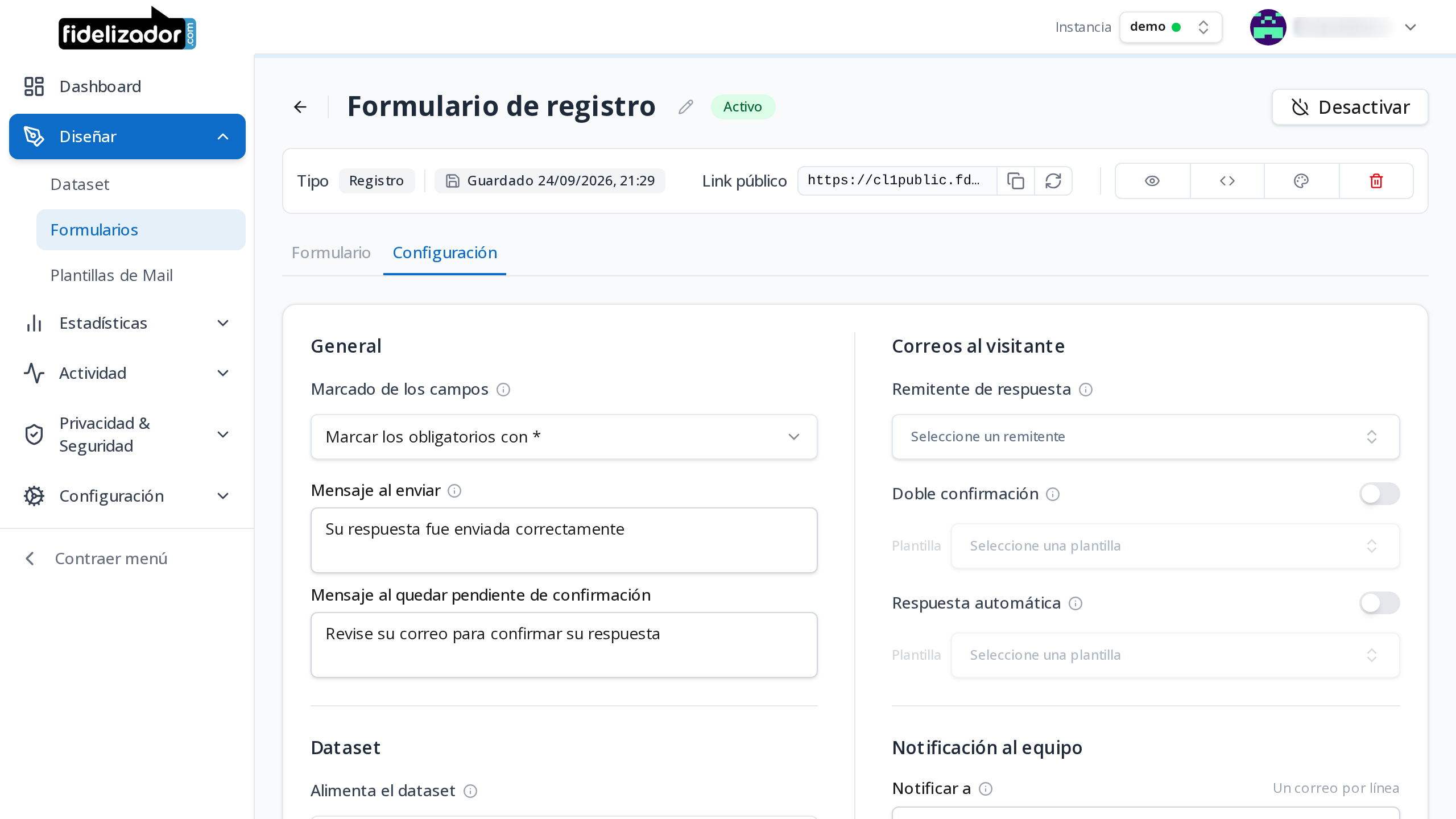Click the Mensaje al enviar text box
The width and height of the screenshot is (1456, 819).
[564, 540]
